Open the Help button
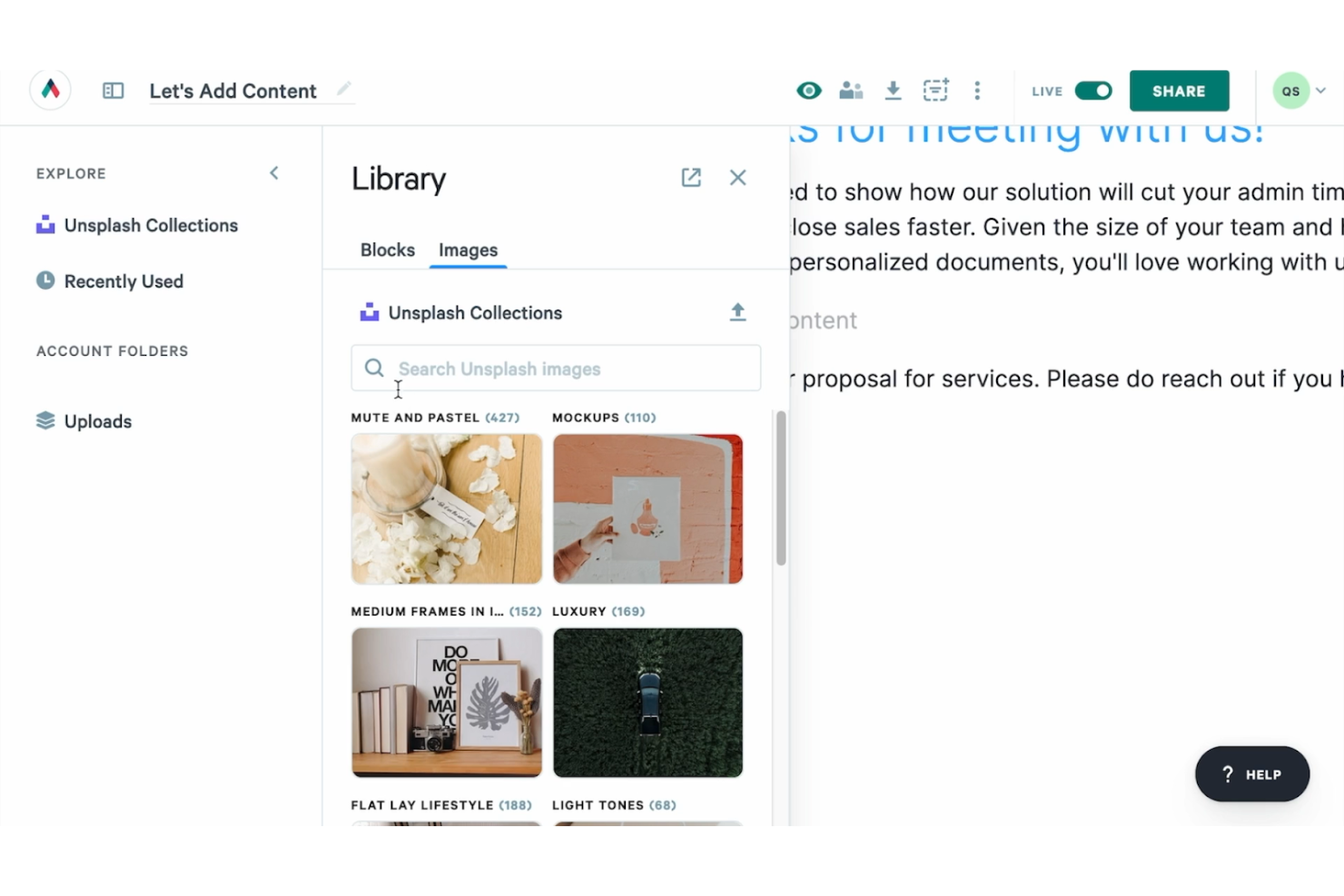Screen dimensions: 1344x896 pos(1252,773)
